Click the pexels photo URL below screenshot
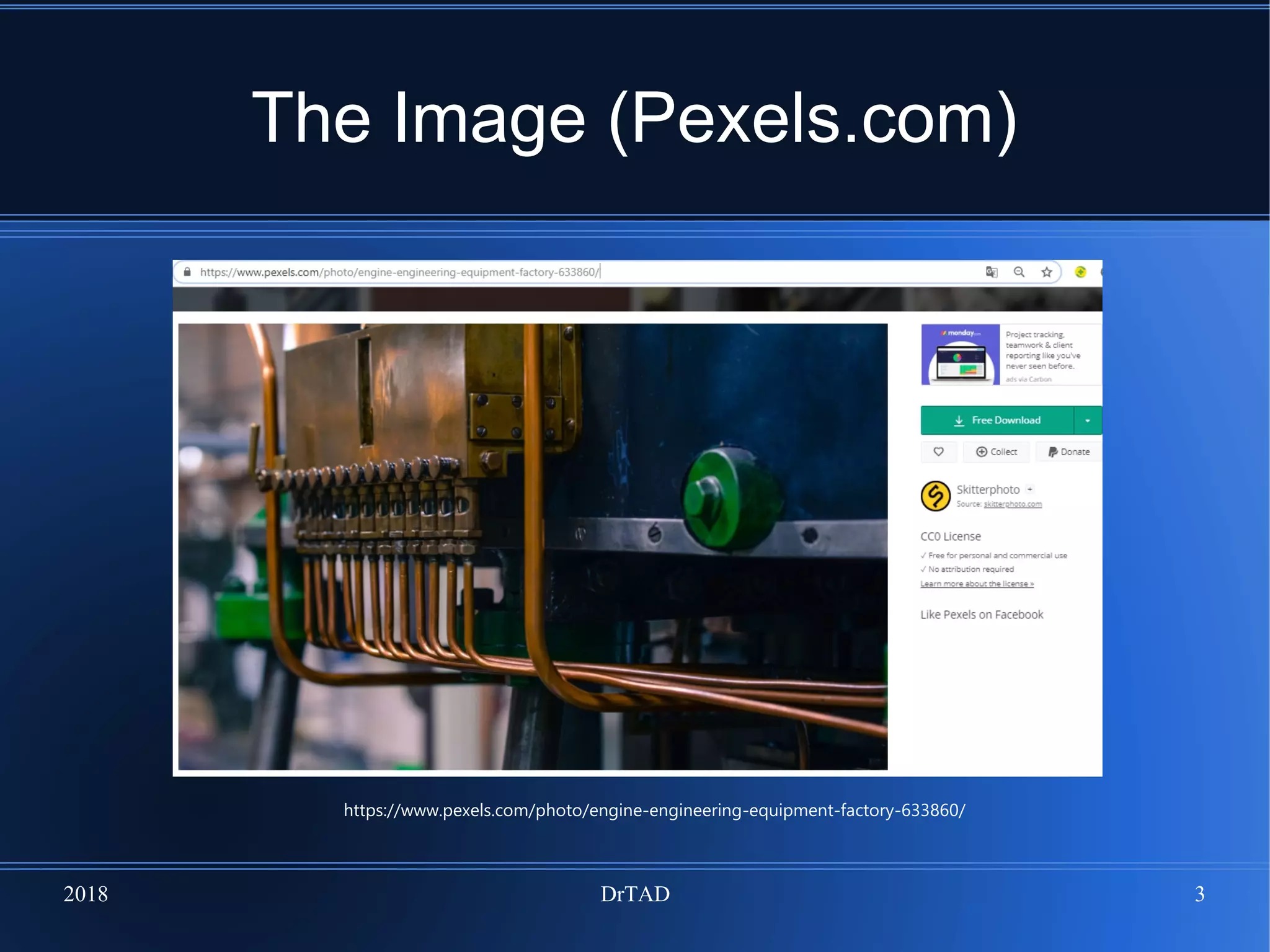This screenshot has width=1270, height=952. click(x=654, y=810)
